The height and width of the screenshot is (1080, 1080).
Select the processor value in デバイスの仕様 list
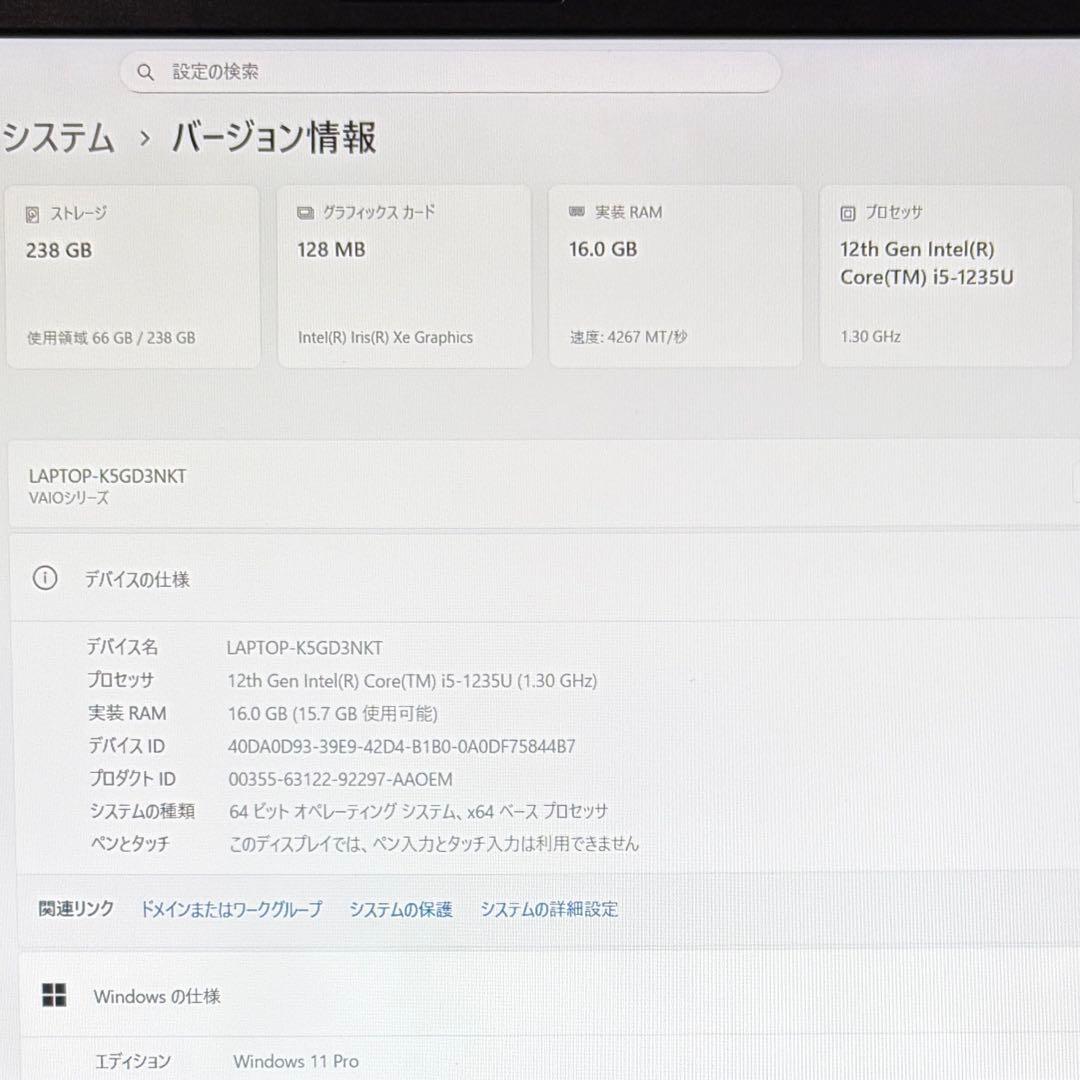coord(412,681)
